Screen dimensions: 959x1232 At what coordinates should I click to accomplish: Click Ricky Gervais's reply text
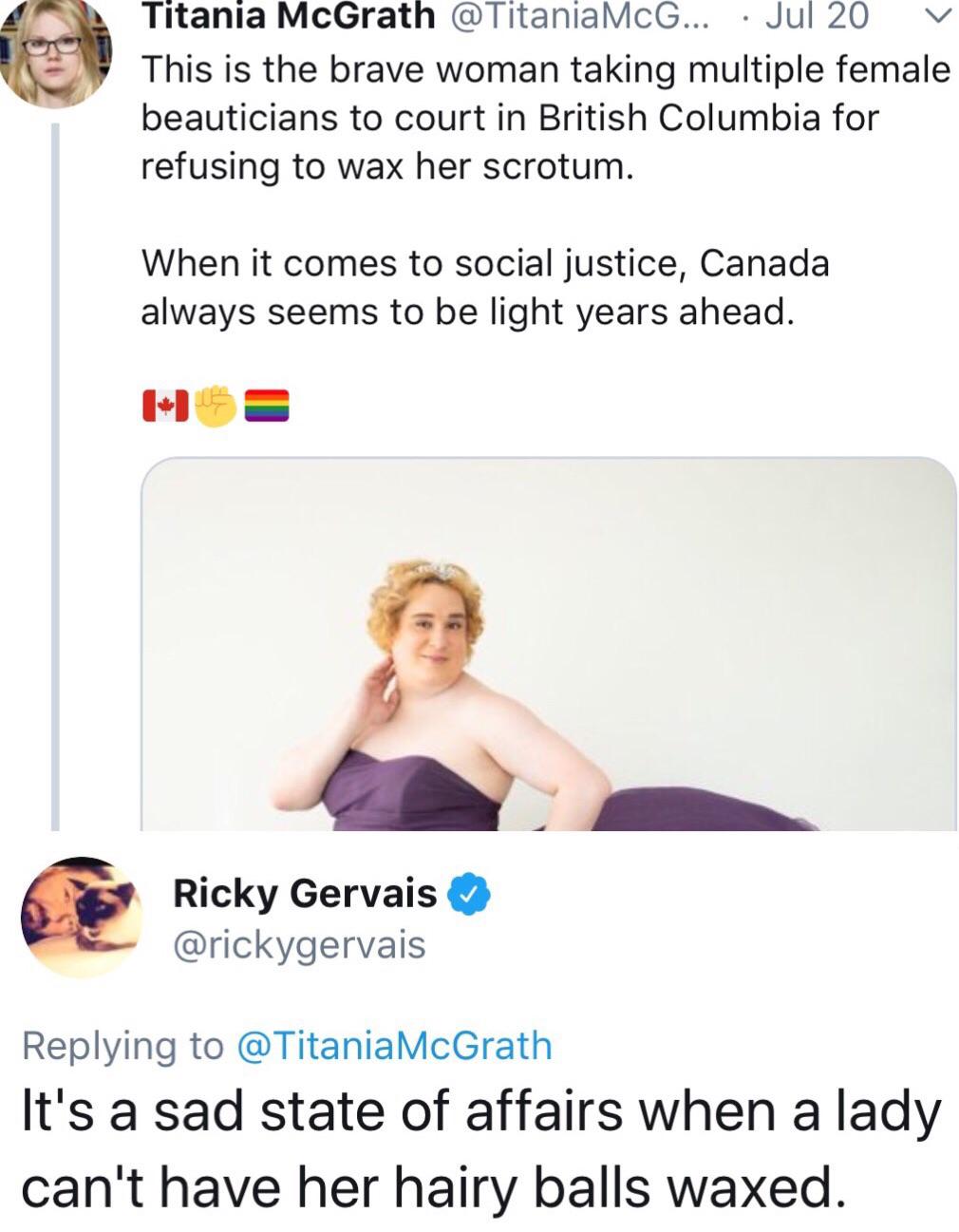tap(479, 1149)
